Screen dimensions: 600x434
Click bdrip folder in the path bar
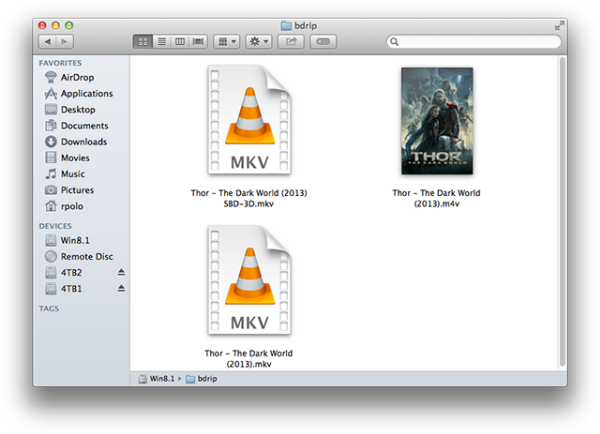[202, 379]
